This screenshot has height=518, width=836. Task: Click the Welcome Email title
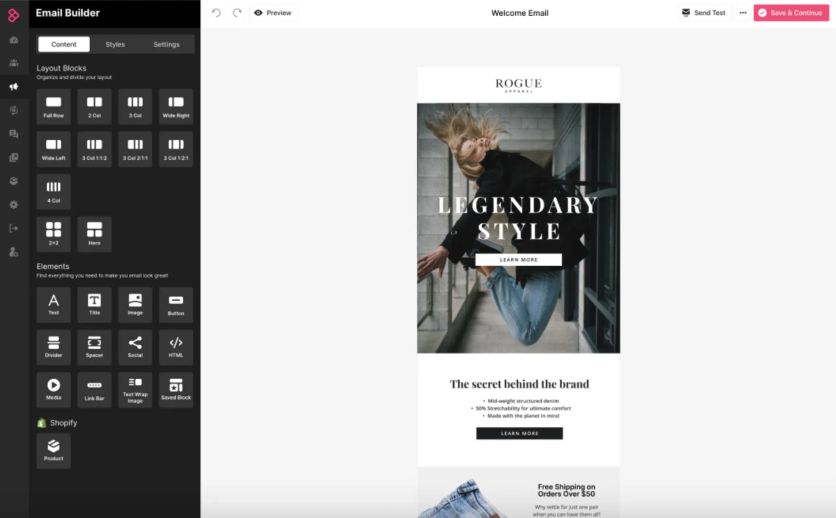point(520,13)
